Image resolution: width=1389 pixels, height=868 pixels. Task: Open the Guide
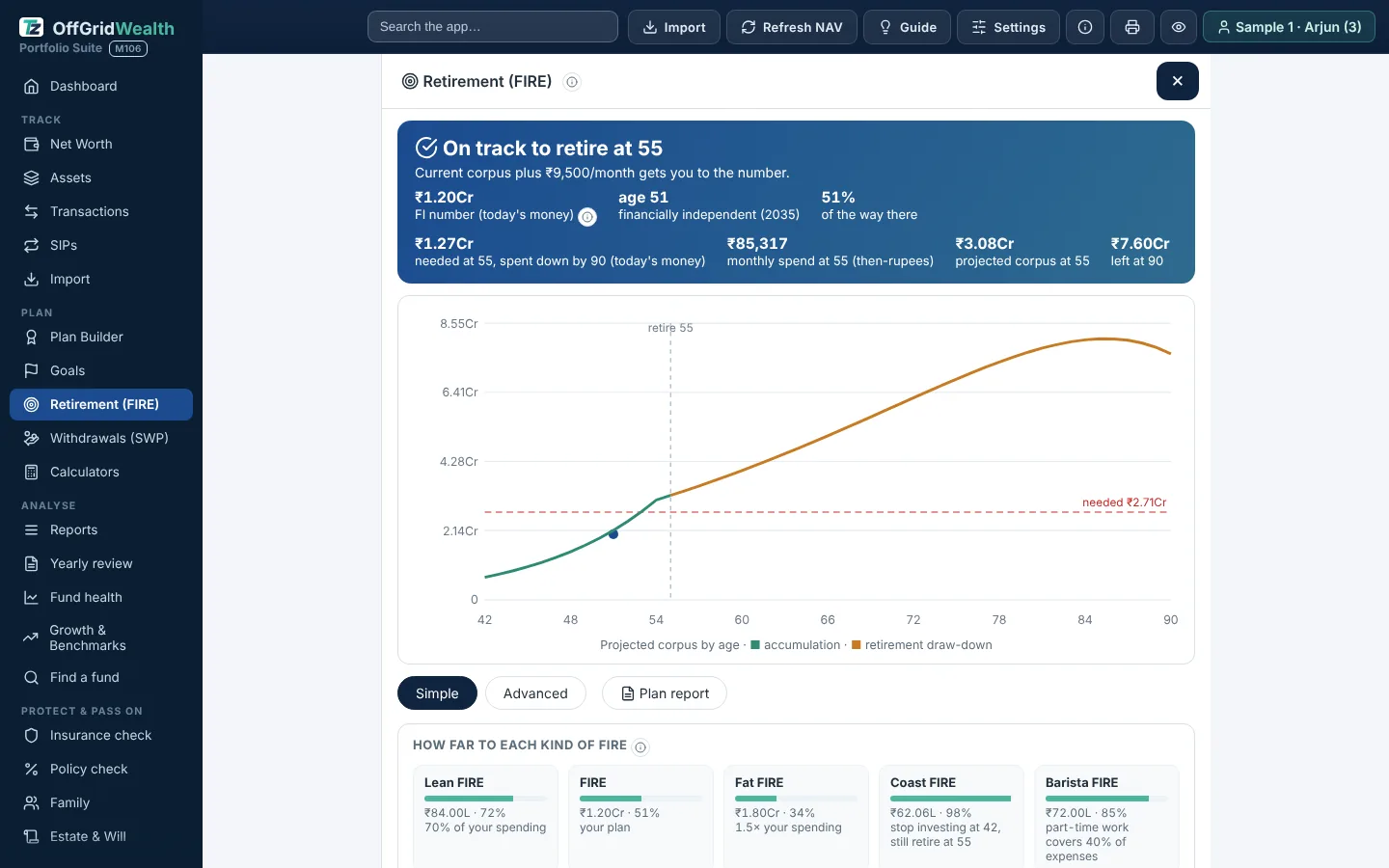point(908,27)
